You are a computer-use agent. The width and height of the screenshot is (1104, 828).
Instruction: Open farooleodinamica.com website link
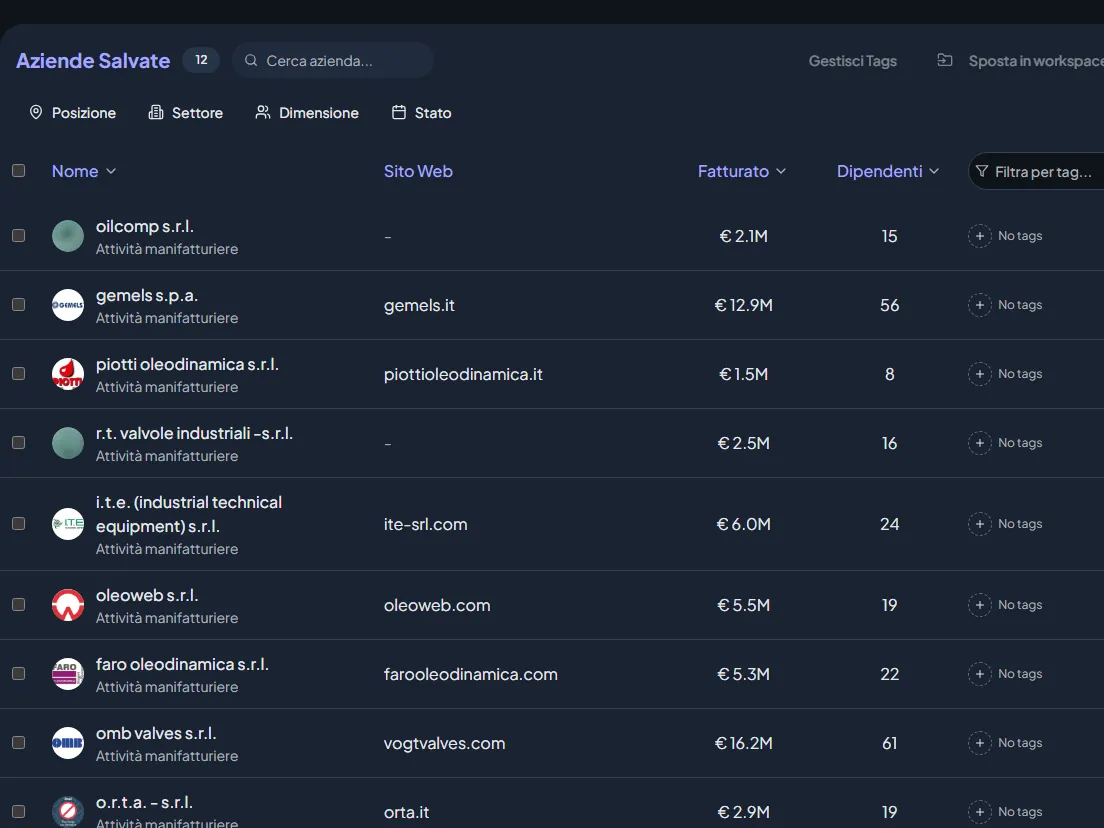click(x=470, y=674)
